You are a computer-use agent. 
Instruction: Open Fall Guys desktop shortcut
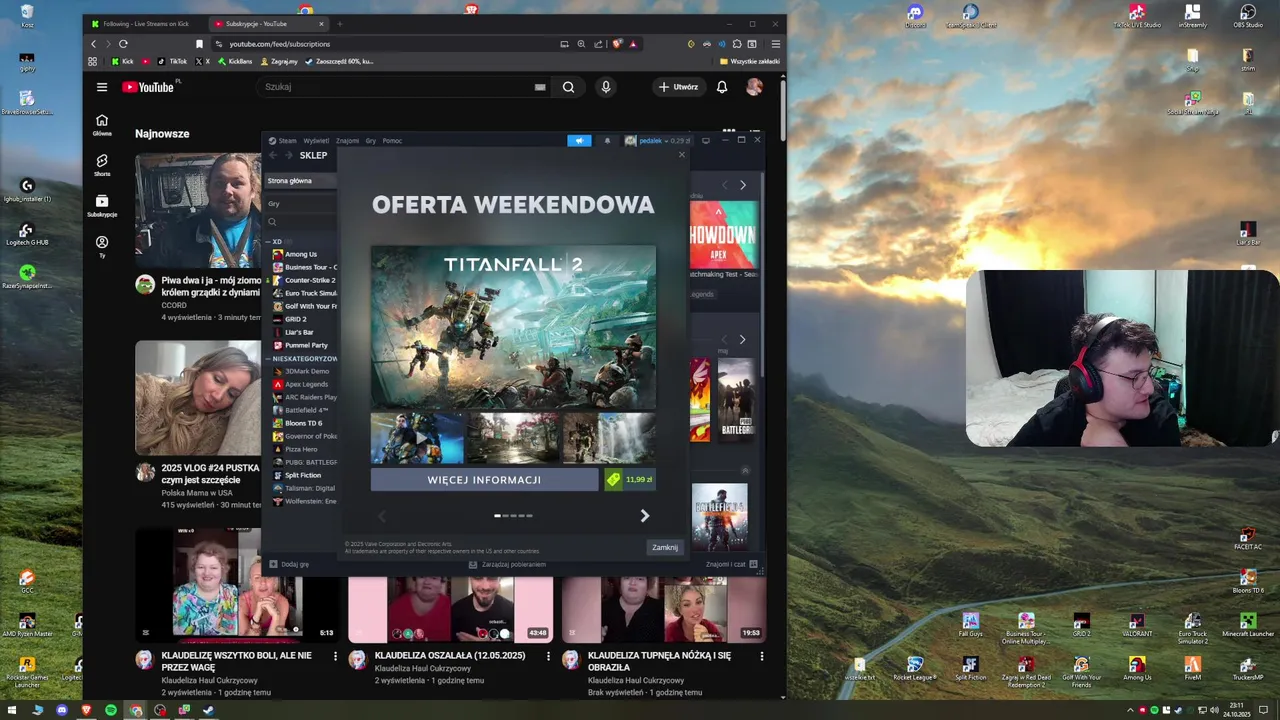point(970,626)
